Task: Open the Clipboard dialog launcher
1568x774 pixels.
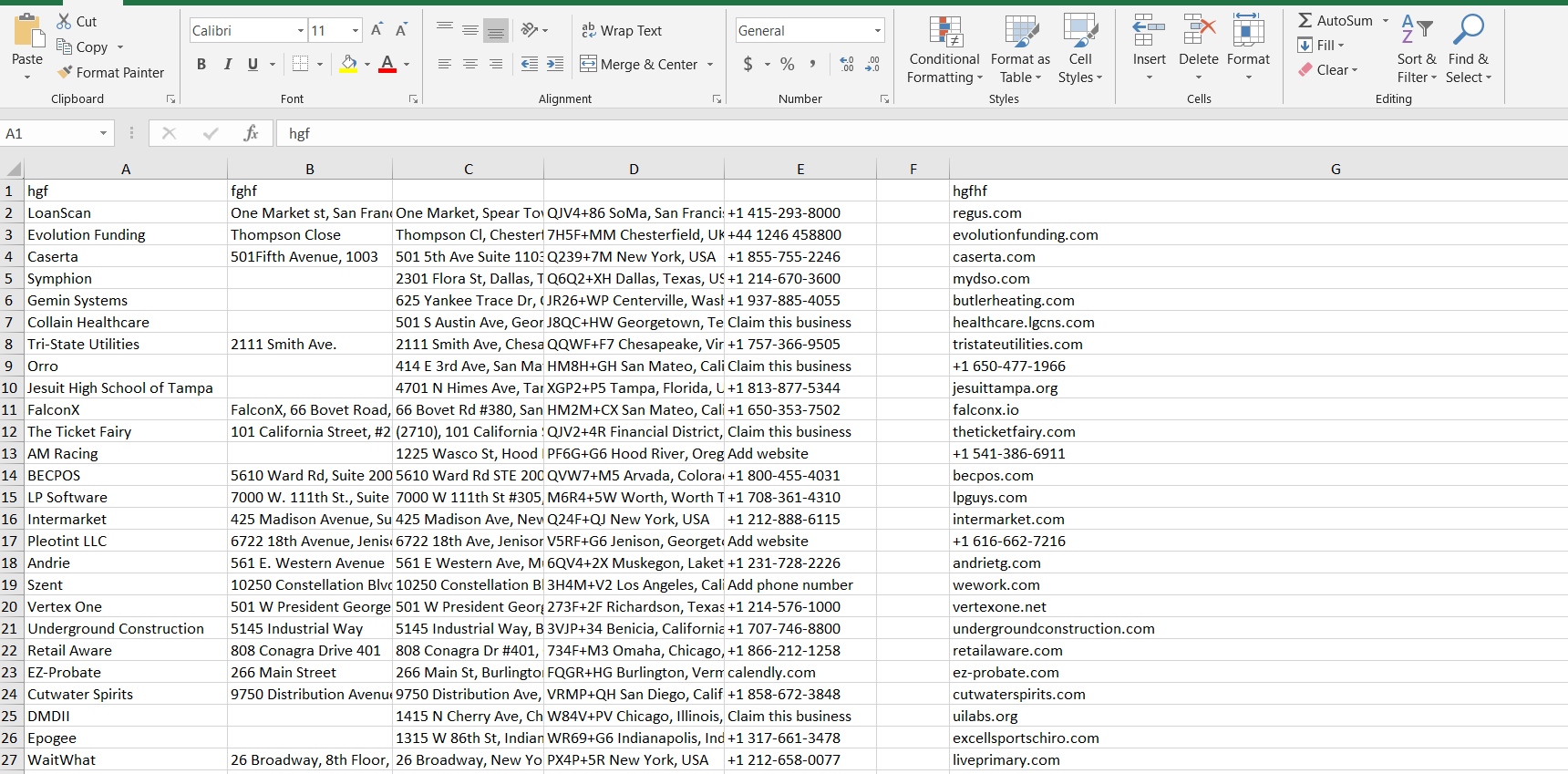Action: pos(170,98)
